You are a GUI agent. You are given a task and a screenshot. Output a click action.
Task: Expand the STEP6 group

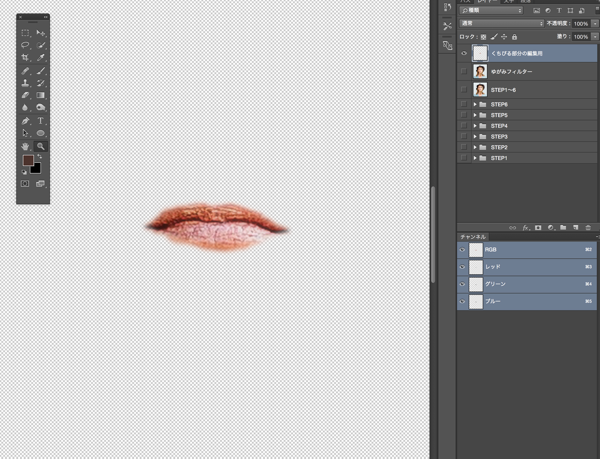click(x=475, y=104)
